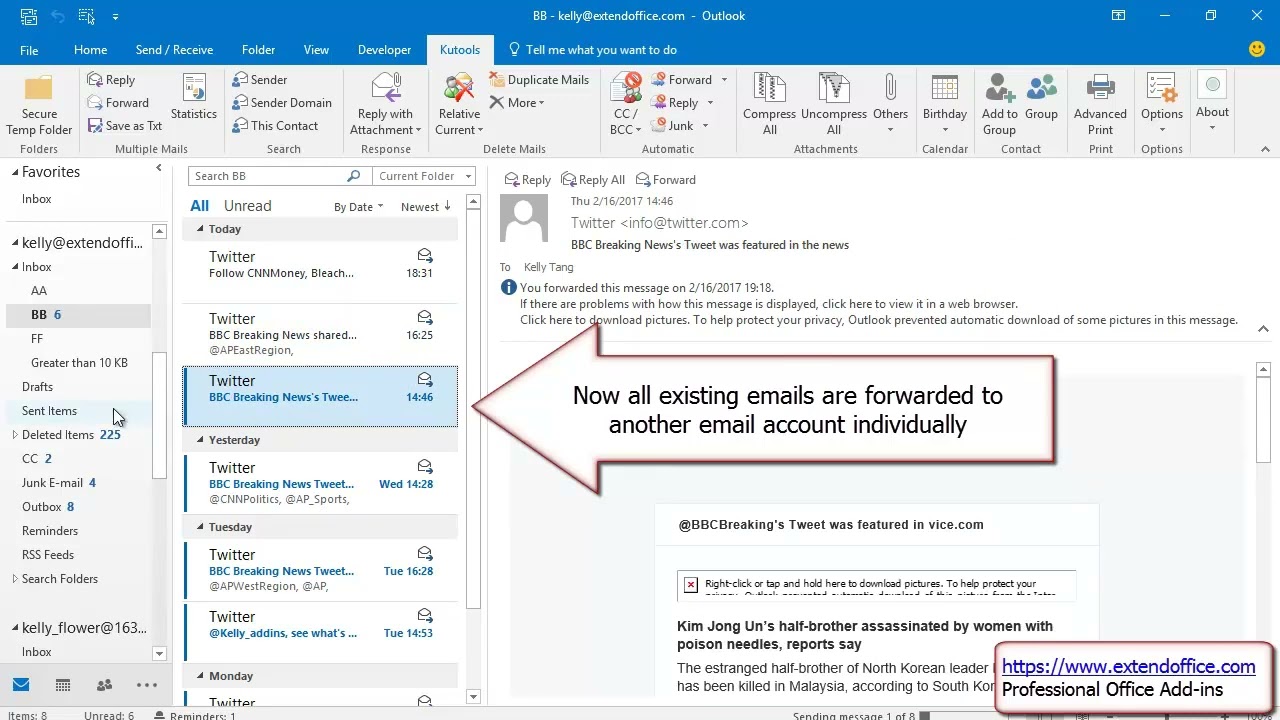Show Unread messages filter
Image resolution: width=1280 pixels, height=720 pixels.
click(247, 206)
